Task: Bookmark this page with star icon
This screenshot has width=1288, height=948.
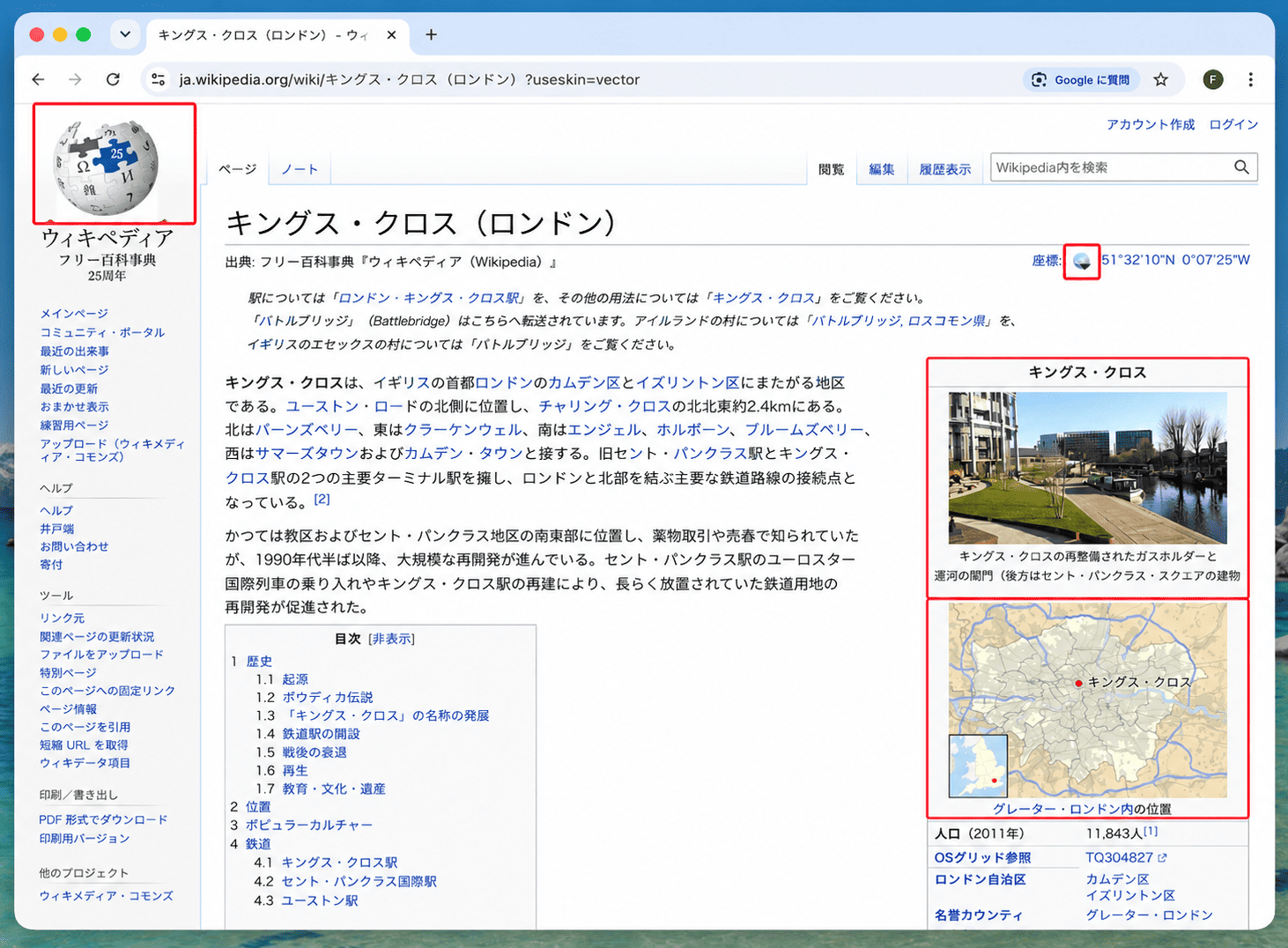Action: coord(1161,79)
